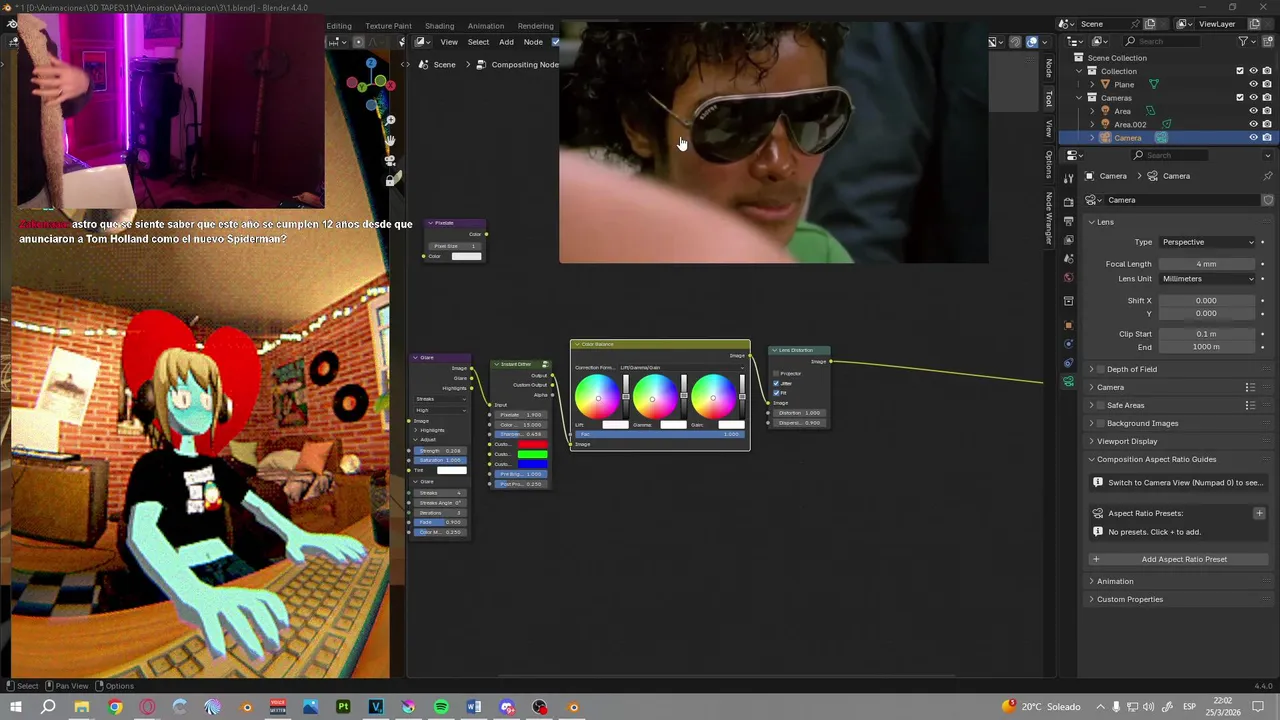Open the Windows Start menu

pyautogui.click(x=16, y=707)
